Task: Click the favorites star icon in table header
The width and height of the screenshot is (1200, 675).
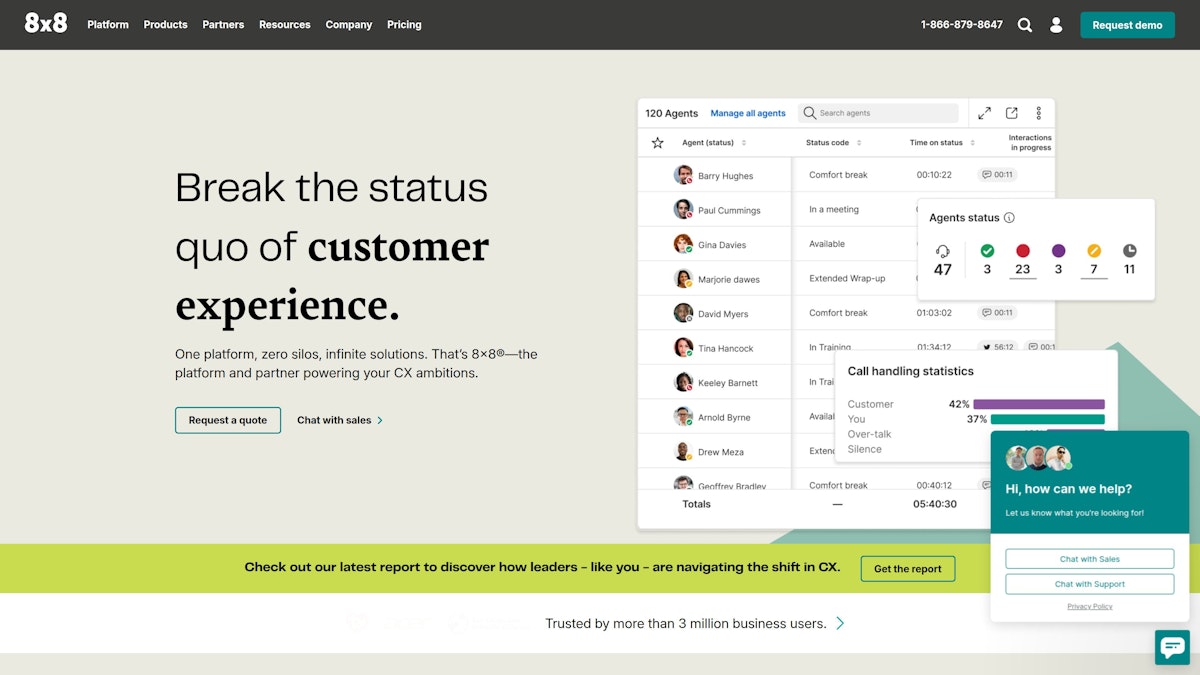Action: tap(657, 143)
